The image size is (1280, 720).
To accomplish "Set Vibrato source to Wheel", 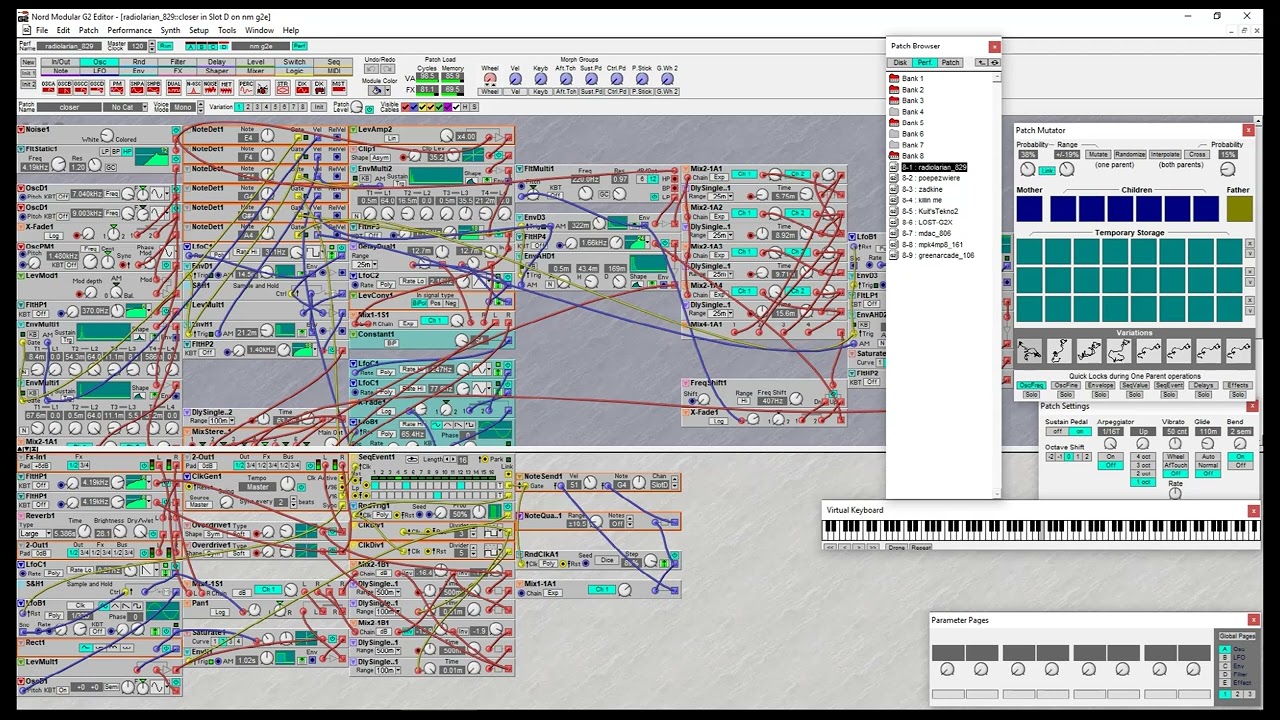I will click(1175, 456).
